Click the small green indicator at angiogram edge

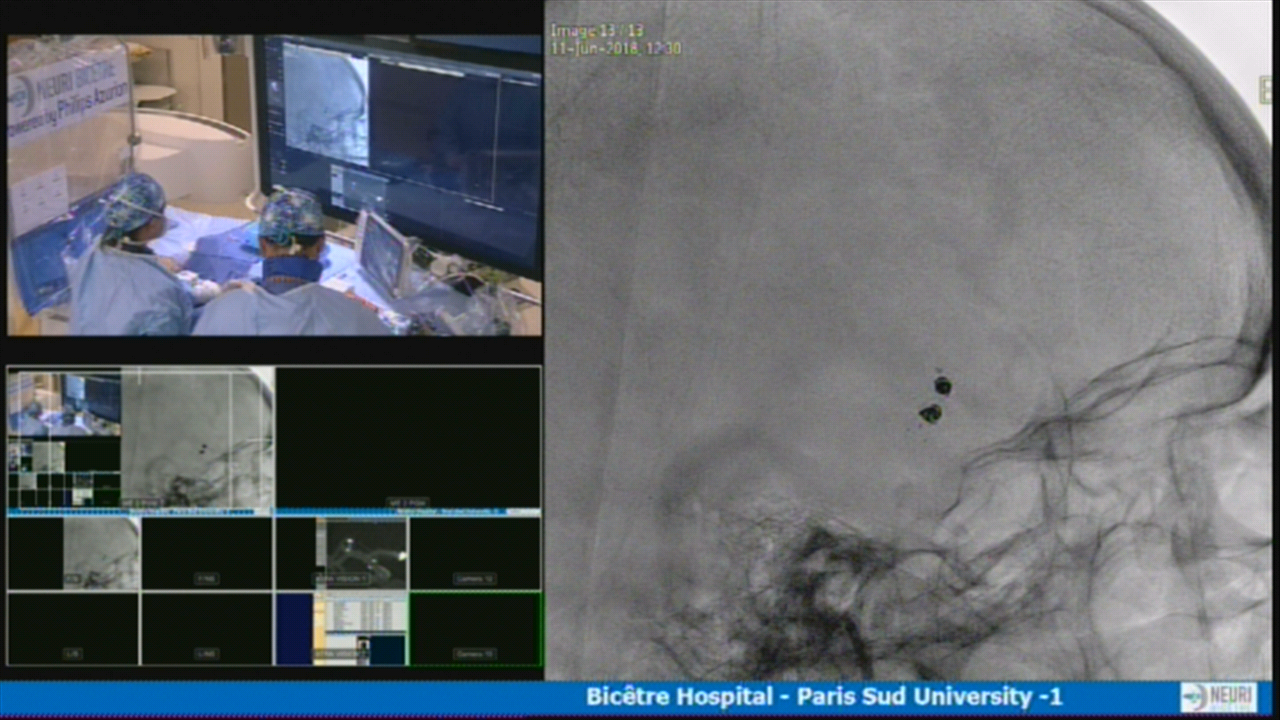1265,90
